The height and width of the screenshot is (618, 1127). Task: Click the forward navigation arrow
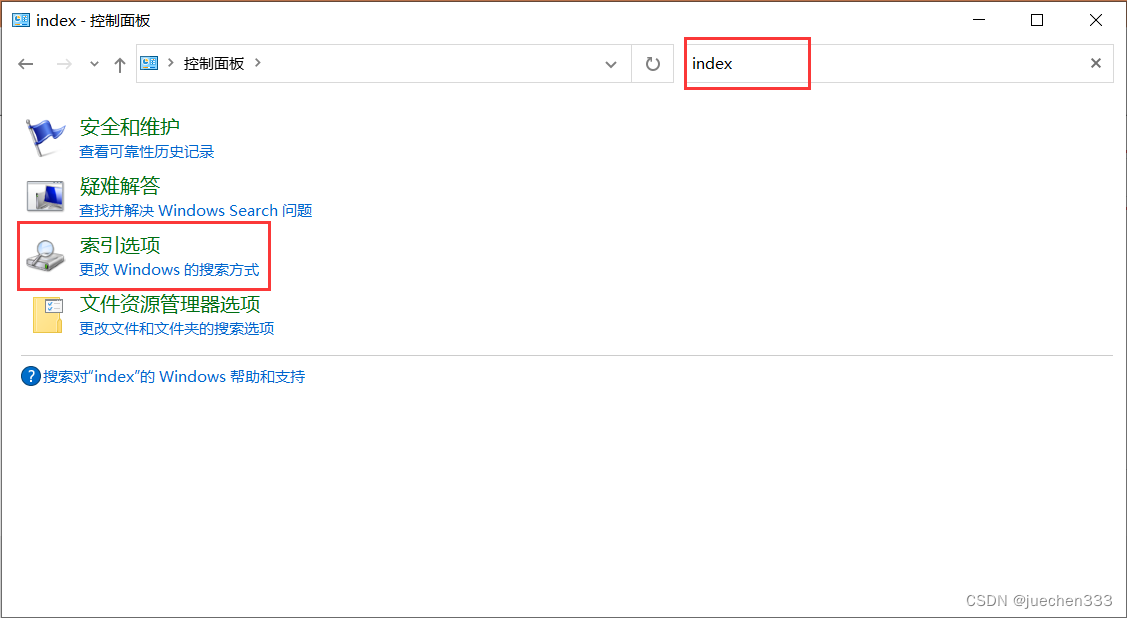click(x=64, y=64)
